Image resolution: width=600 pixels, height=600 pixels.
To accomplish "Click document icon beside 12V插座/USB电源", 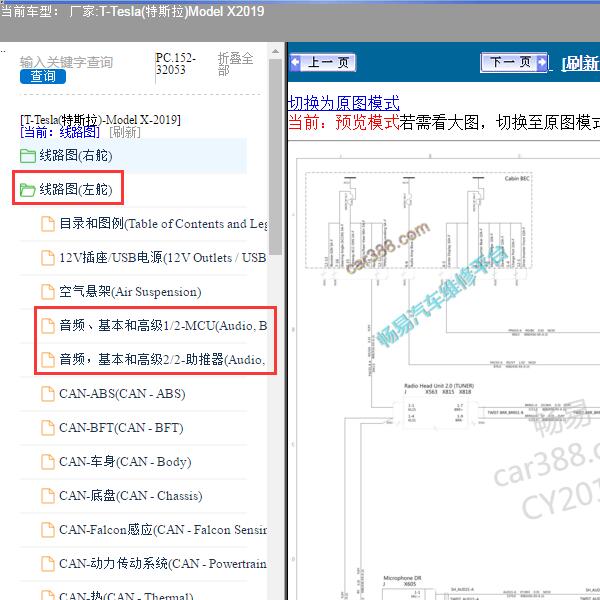I will click(x=48, y=258).
